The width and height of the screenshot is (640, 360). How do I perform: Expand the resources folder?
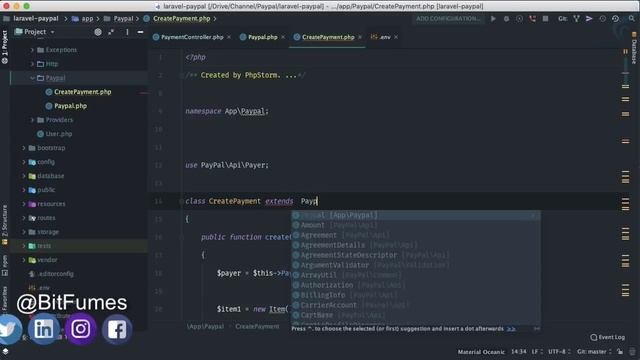(x=24, y=204)
